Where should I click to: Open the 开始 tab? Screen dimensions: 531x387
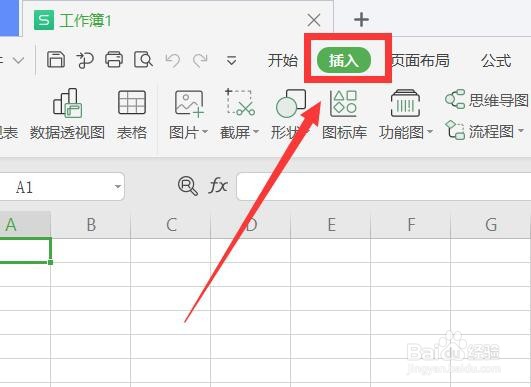click(282, 61)
